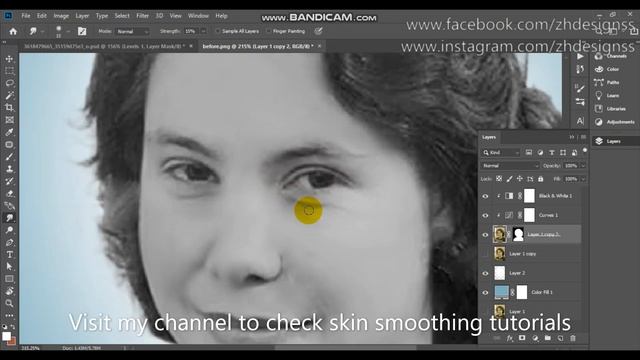Toggle layer filtering on/off switch

tap(585, 151)
